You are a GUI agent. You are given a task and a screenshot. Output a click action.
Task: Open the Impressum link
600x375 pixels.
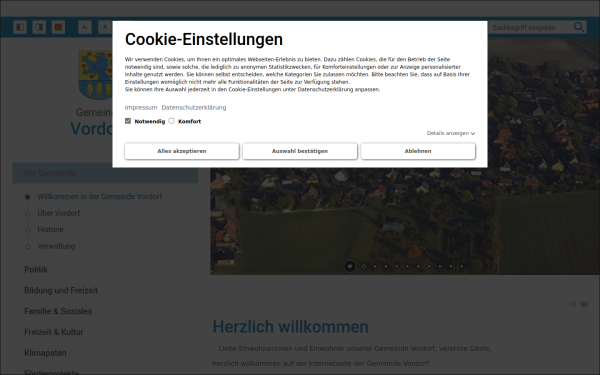click(141, 108)
